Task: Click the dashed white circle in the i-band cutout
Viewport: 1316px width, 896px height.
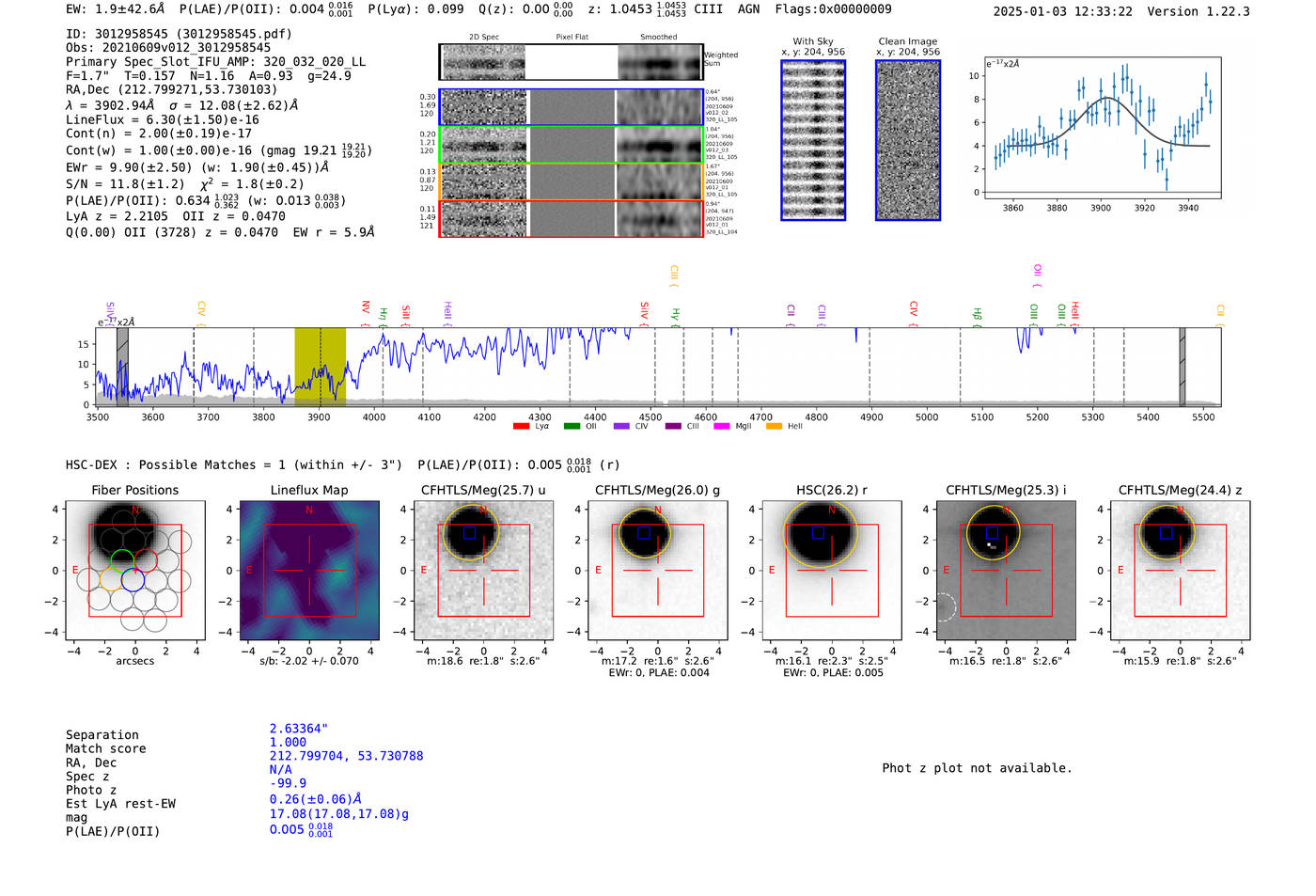Action: (x=945, y=607)
